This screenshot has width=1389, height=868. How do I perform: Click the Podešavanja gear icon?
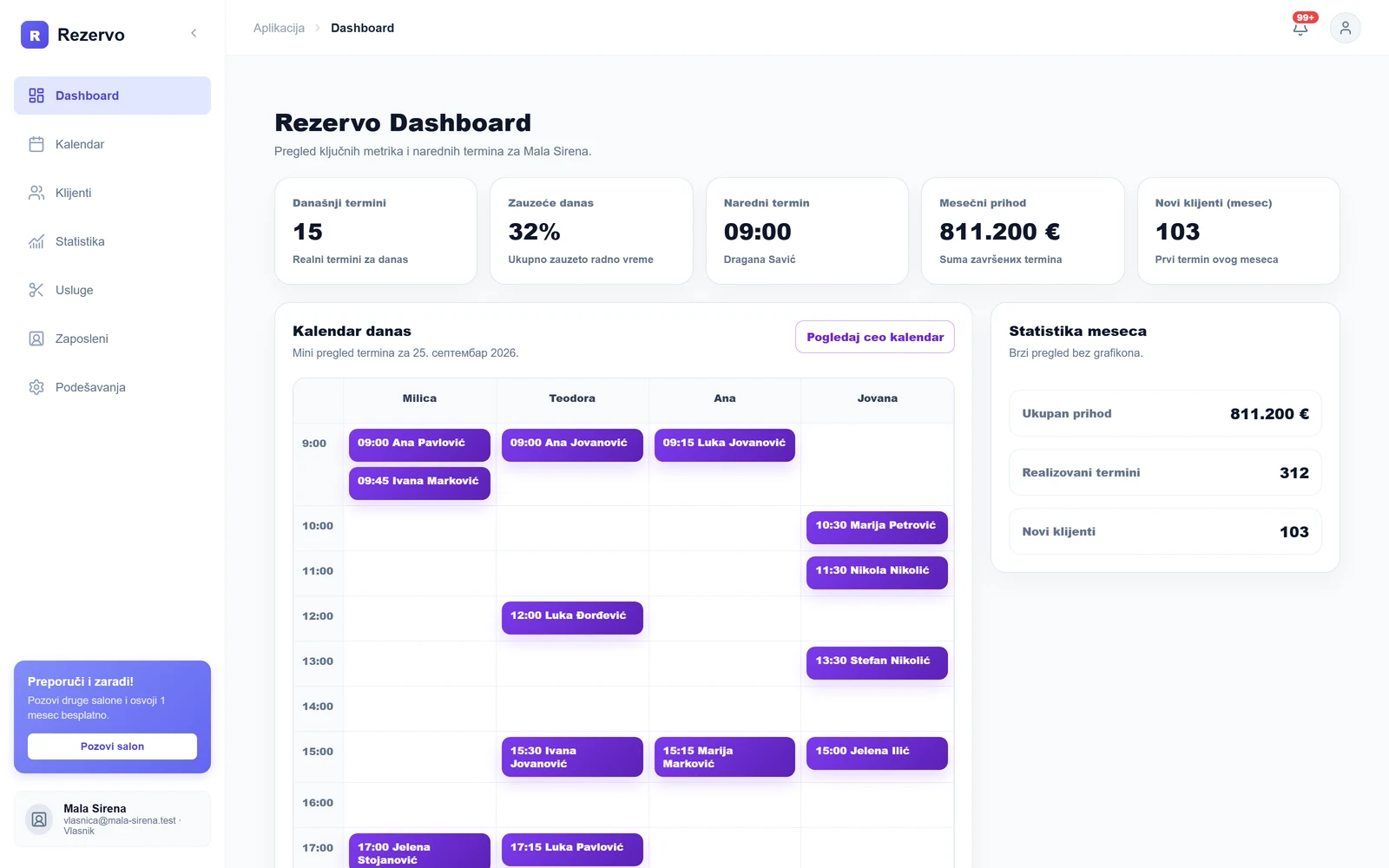click(x=36, y=387)
